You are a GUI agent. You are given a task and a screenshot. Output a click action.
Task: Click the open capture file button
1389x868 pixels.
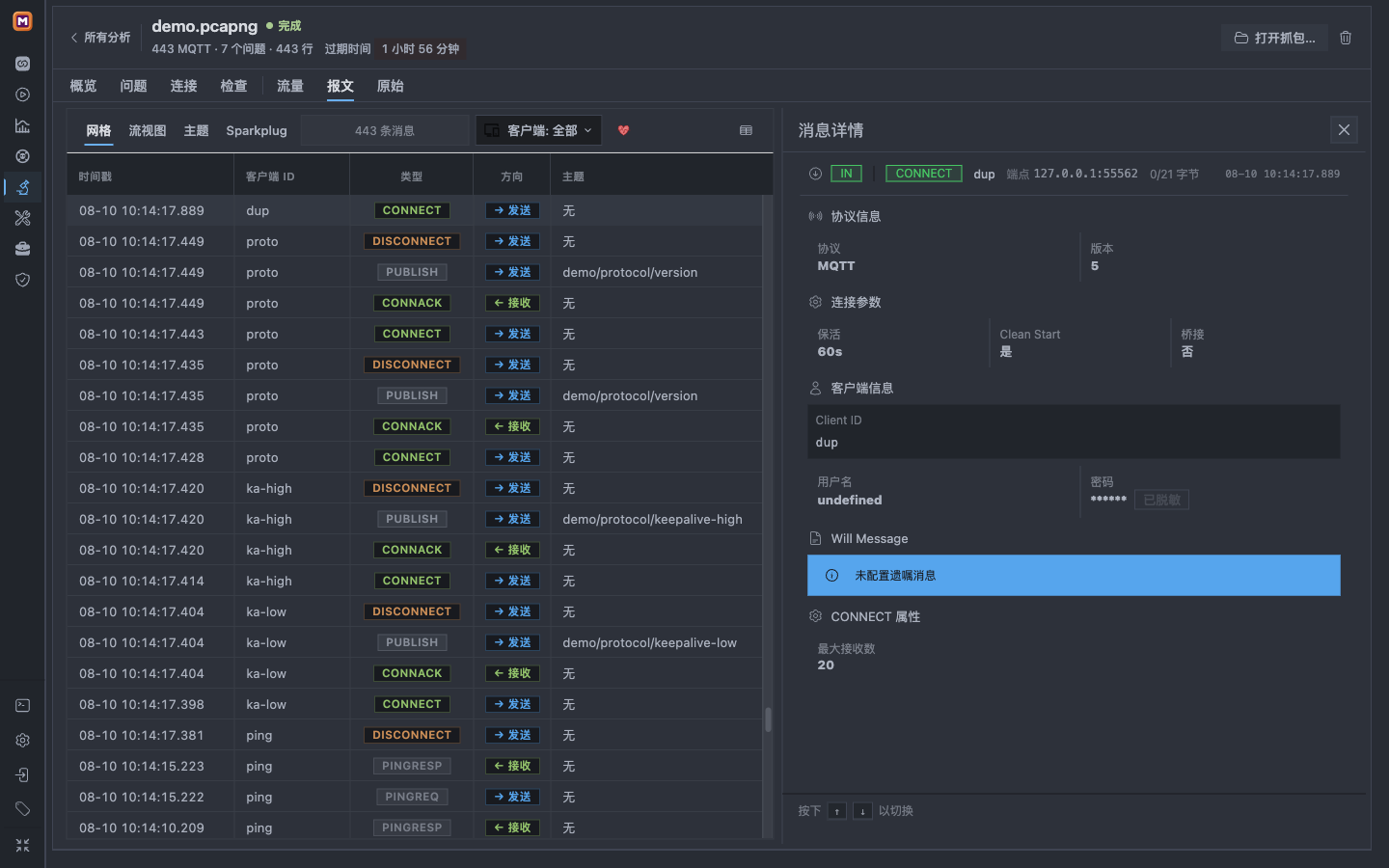click(1274, 38)
